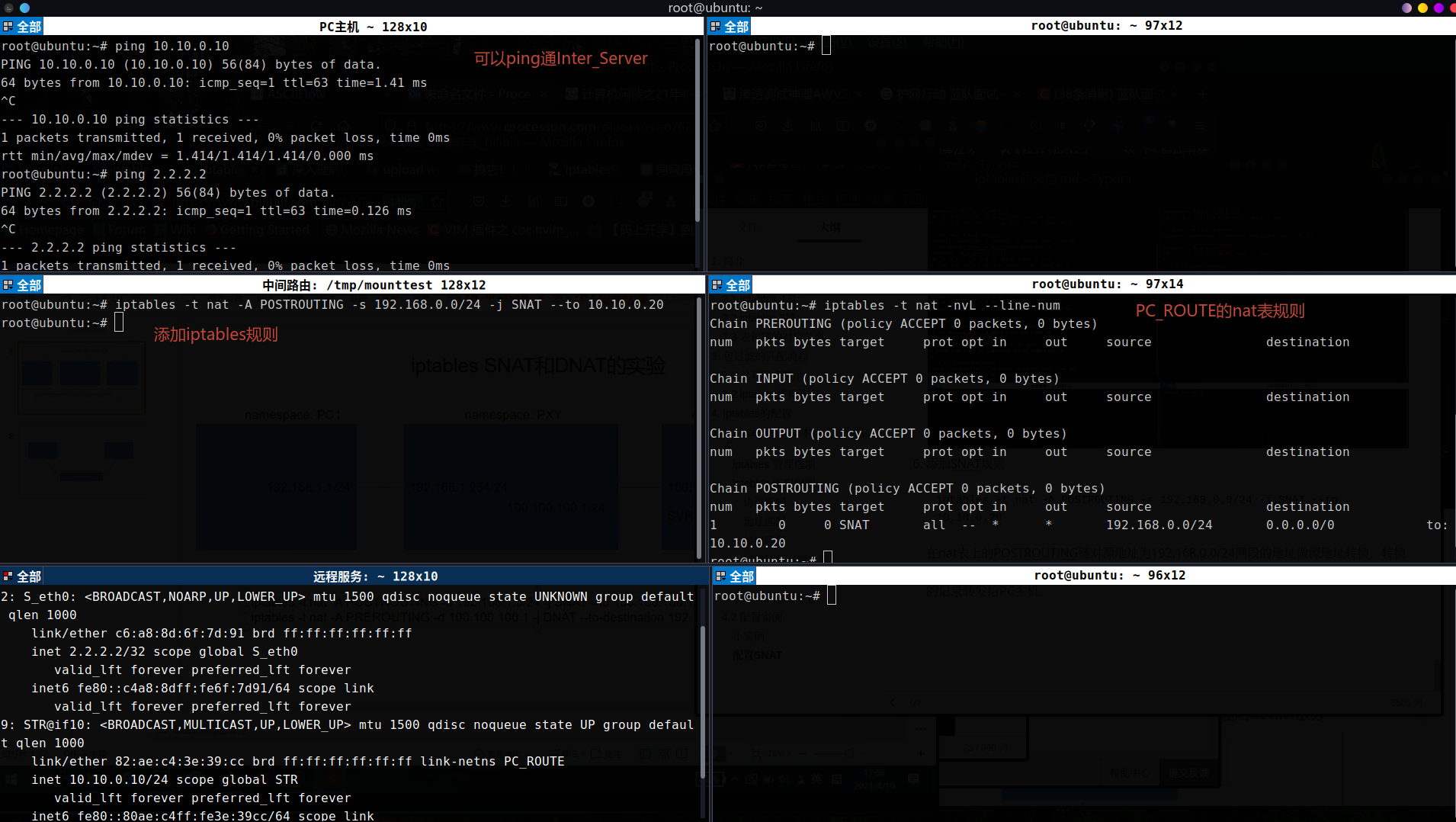Viewport: 1456px width, 822px height.
Task: Select the 'PC主机 ~ 128x10' title bar
Action: point(373,27)
